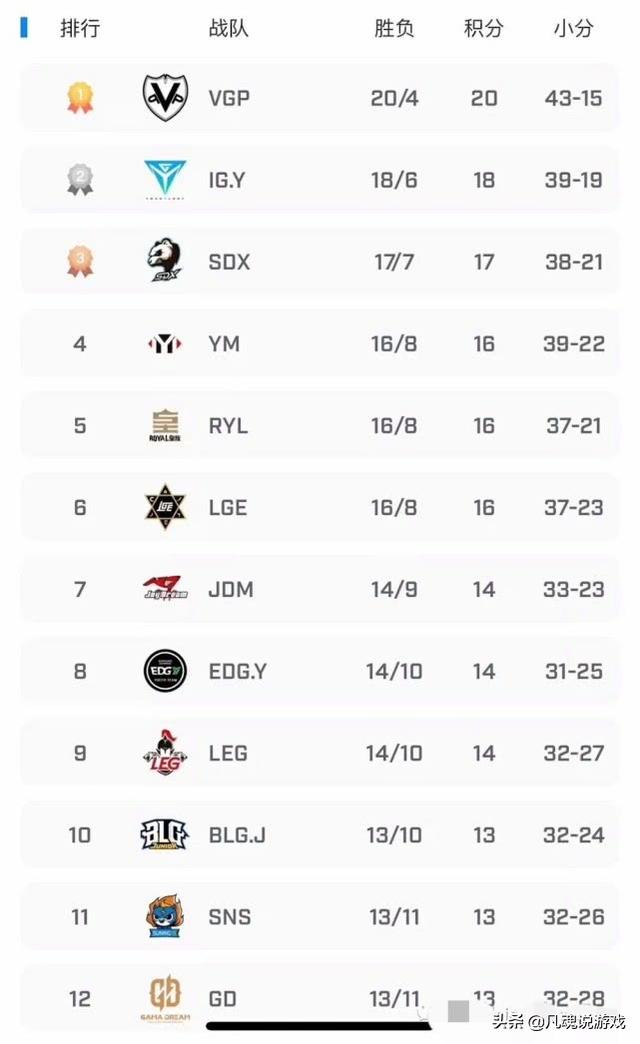Image resolution: width=640 pixels, height=1044 pixels.
Task: Click the SNS mascot logo
Action: coord(165,916)
